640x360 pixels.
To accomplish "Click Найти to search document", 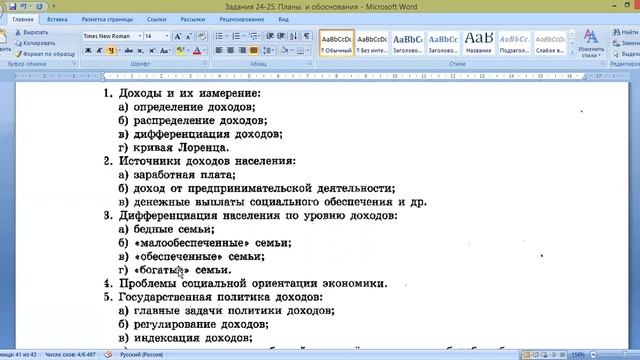I will click(x=626, y=32).
